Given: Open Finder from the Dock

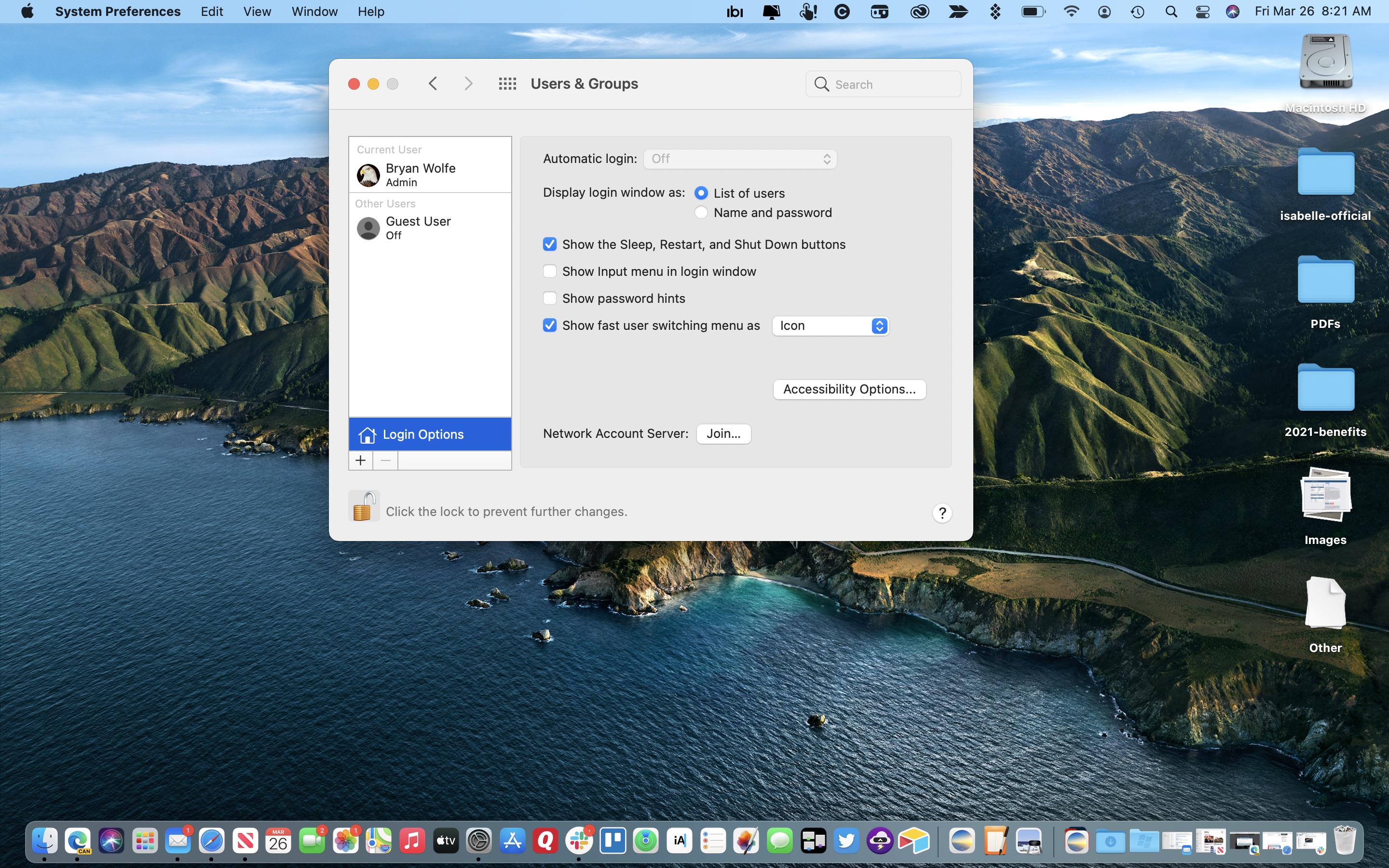Looking at the screenshot, I should coord(45,841).
